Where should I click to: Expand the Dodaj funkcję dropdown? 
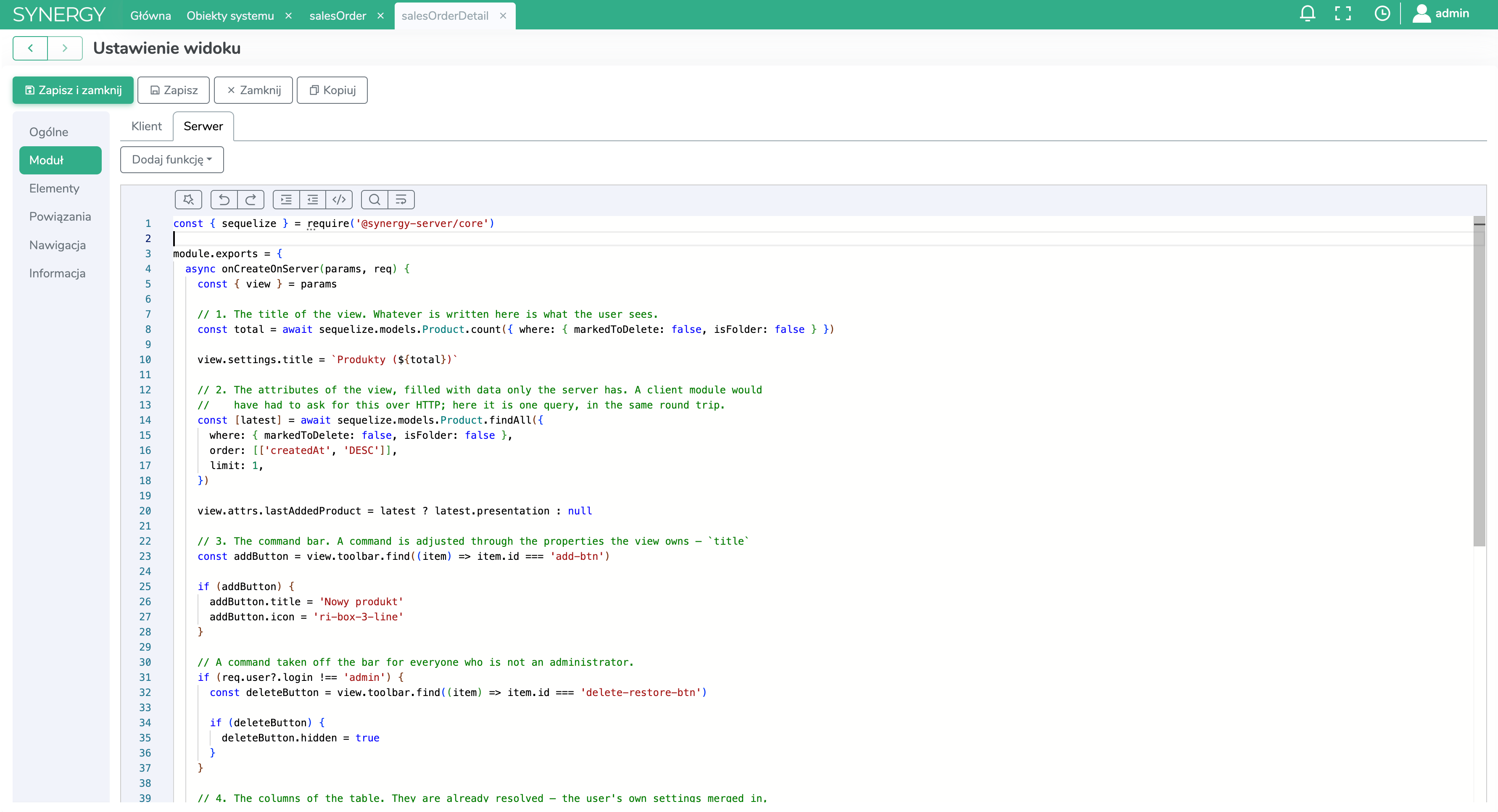click(x=172, y=159)
